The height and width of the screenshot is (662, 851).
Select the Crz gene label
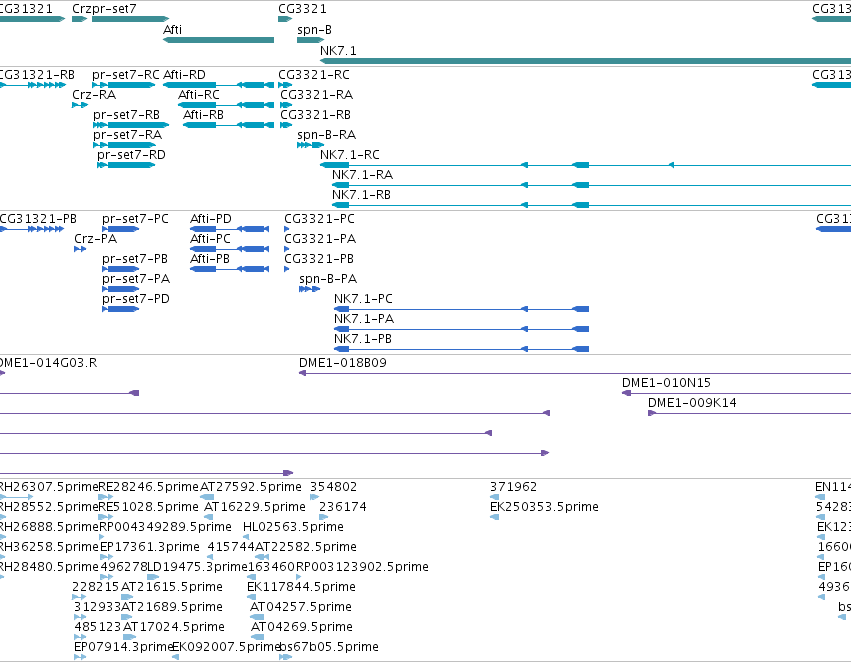pos(82,9)
